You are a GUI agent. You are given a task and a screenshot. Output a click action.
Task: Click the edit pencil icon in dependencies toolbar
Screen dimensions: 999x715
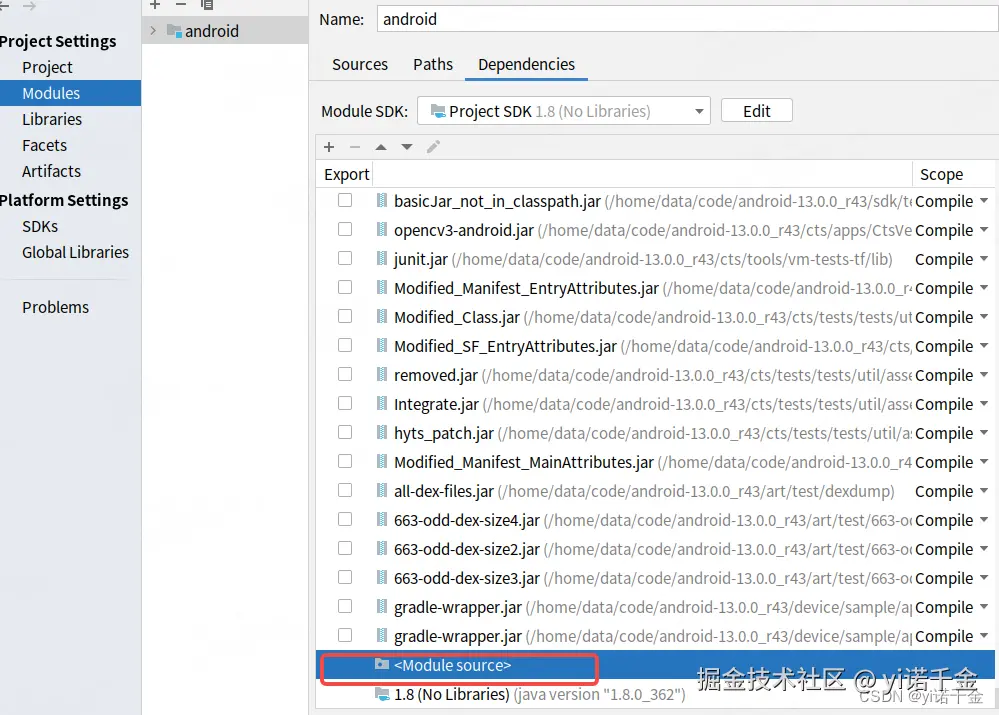click(x=433, y=147)
